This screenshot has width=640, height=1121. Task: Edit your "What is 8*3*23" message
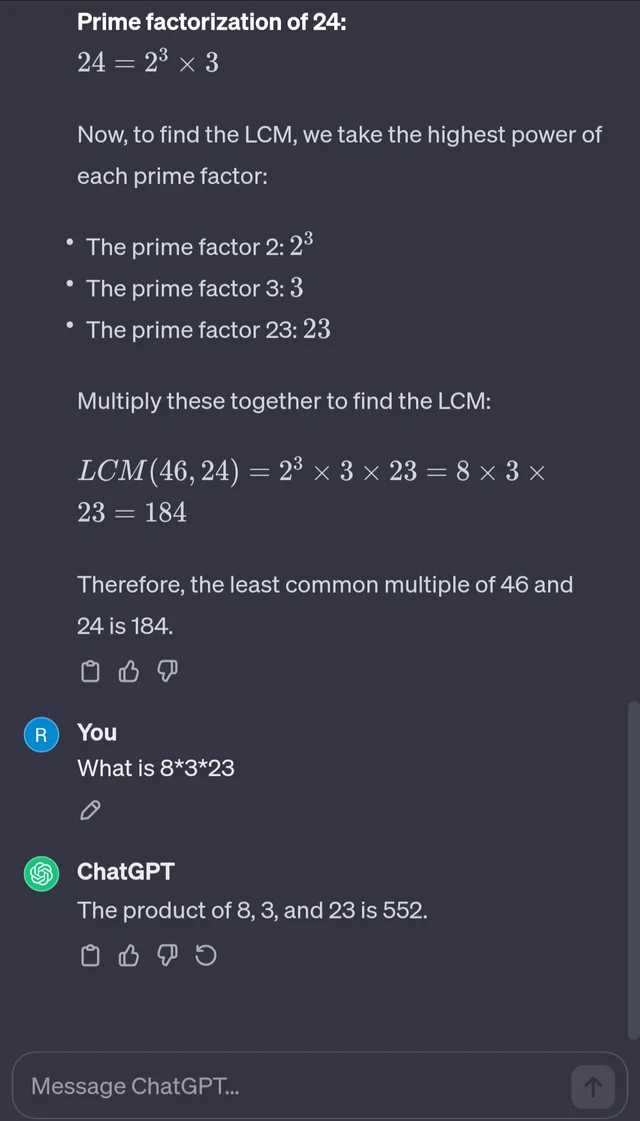coord(89,810)
